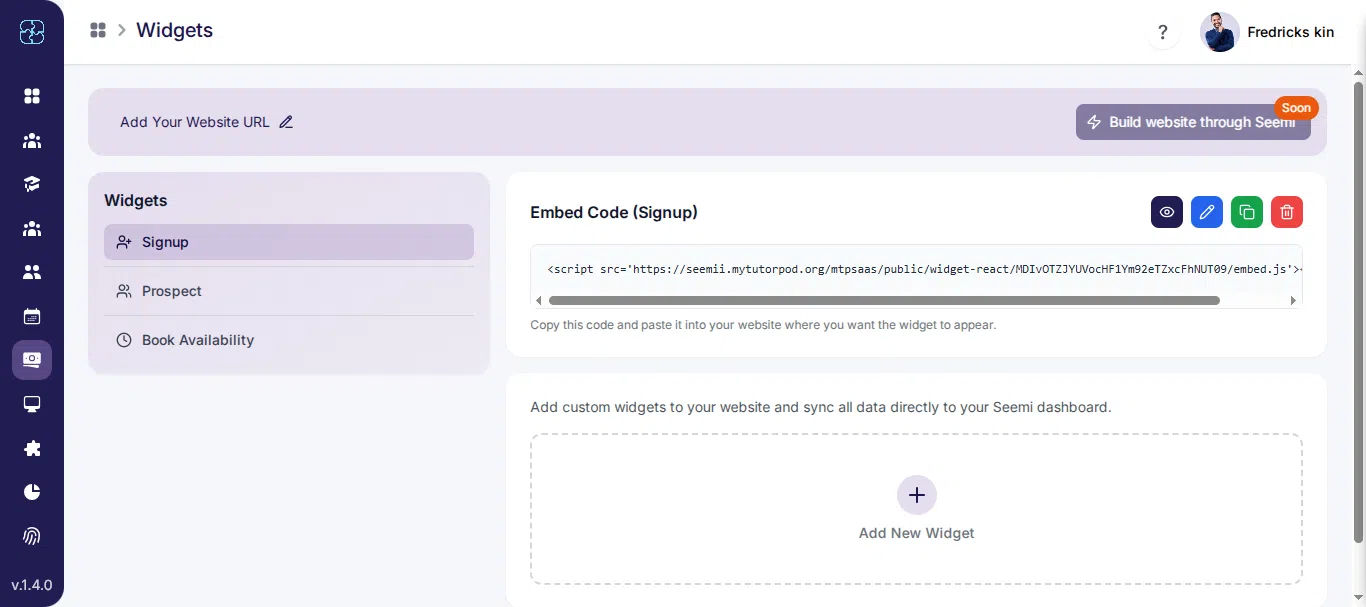Click the Copy this code instruction text
Viewport: 1366px width, 607px height.
pyautogui.click(x=763, y=325)
